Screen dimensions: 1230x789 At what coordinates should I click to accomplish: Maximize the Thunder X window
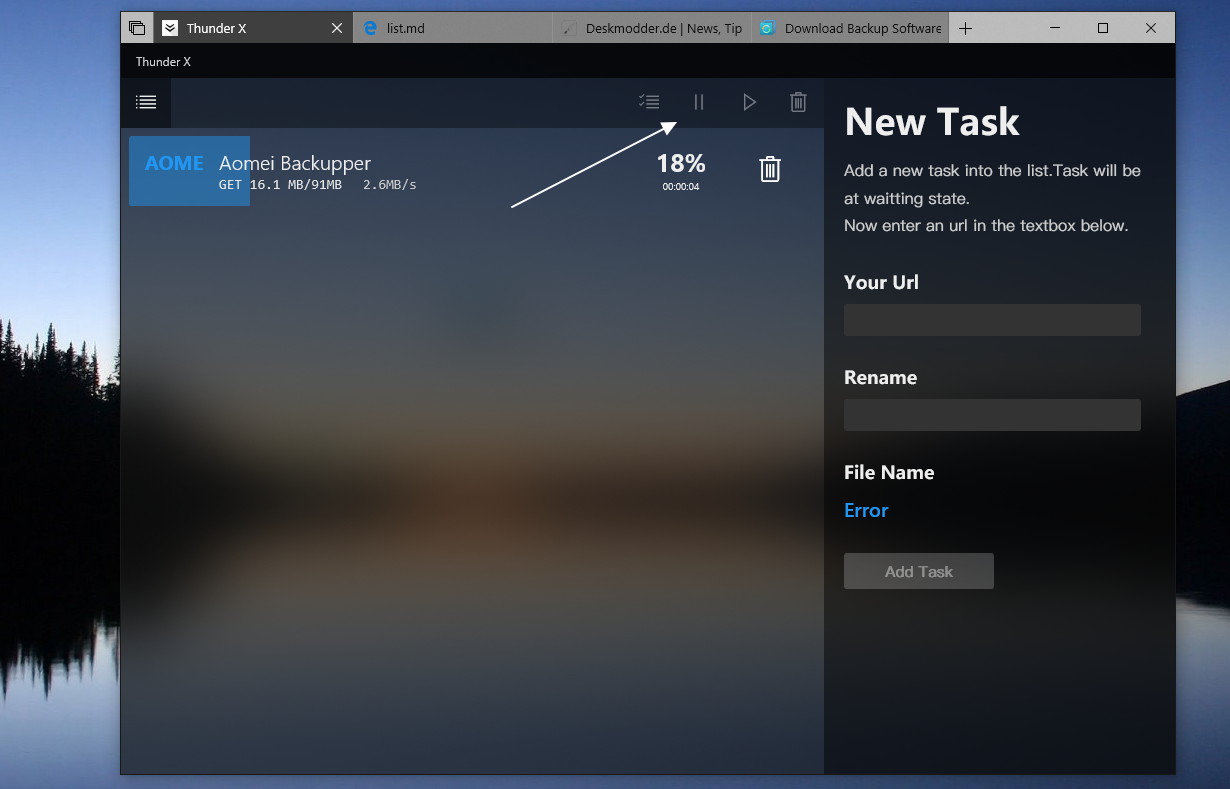pos(1103,28)
